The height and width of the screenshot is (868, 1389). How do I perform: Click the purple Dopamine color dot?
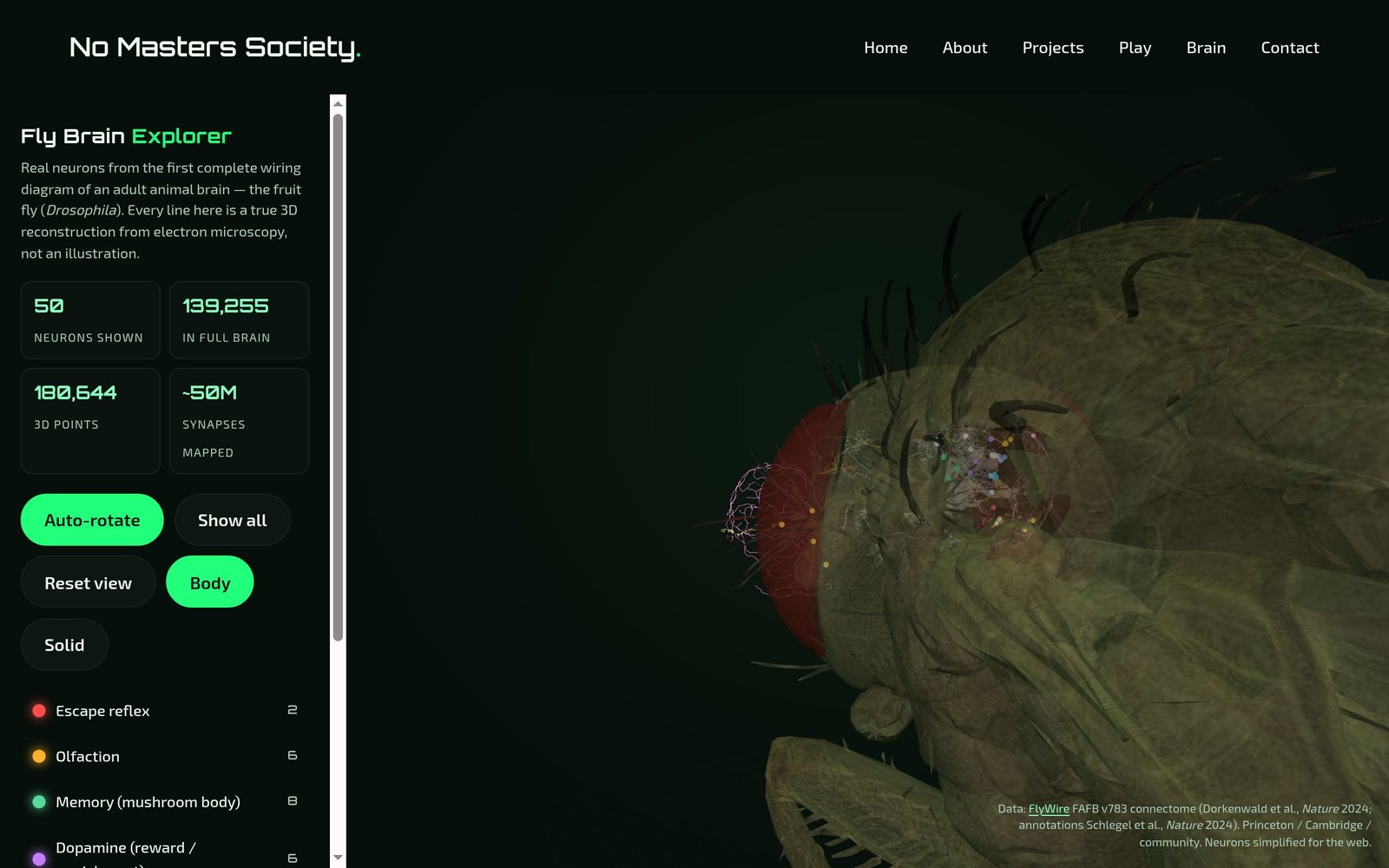pos(39,858)
